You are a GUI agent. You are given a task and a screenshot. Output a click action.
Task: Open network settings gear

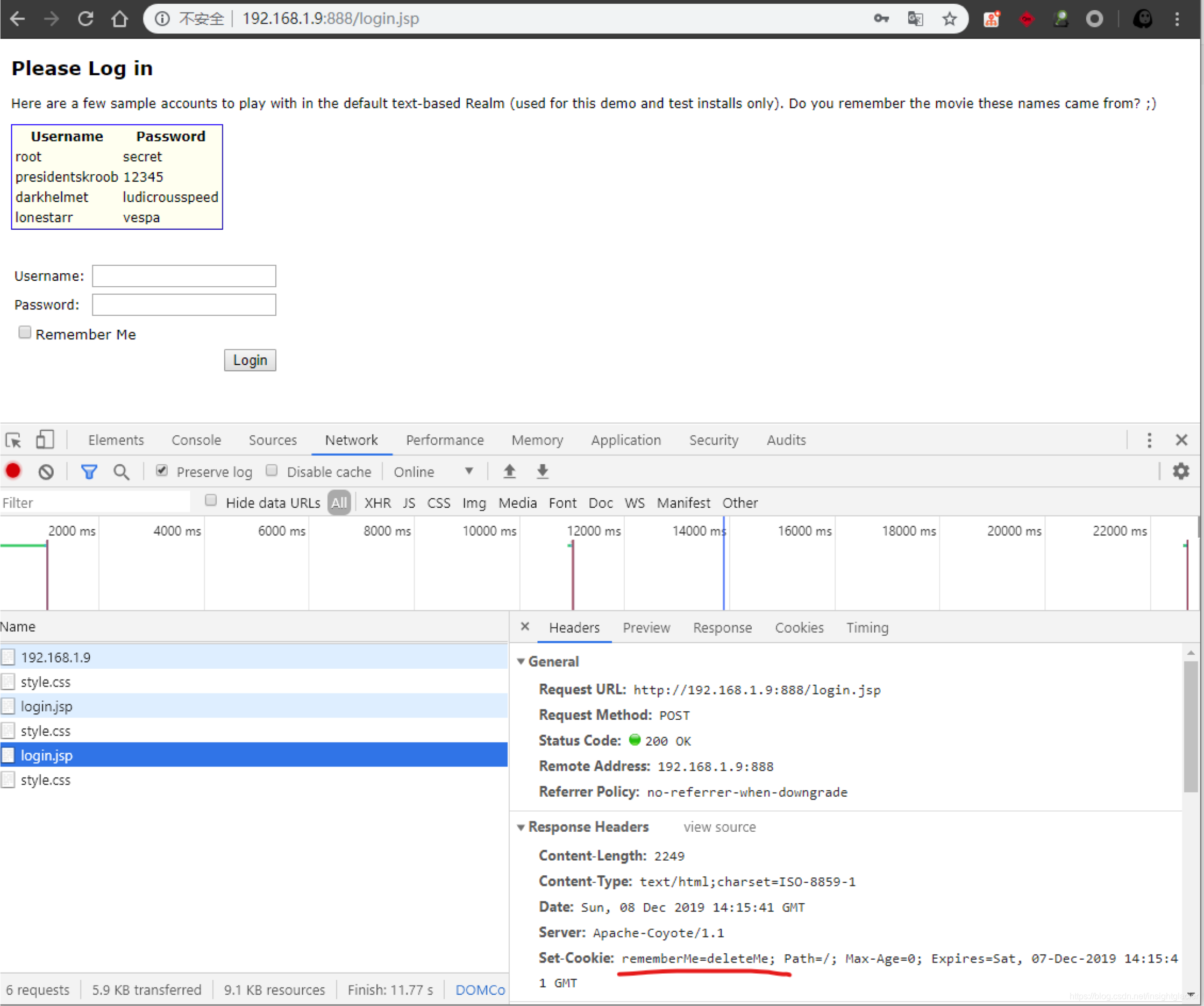pos(1180,471)
